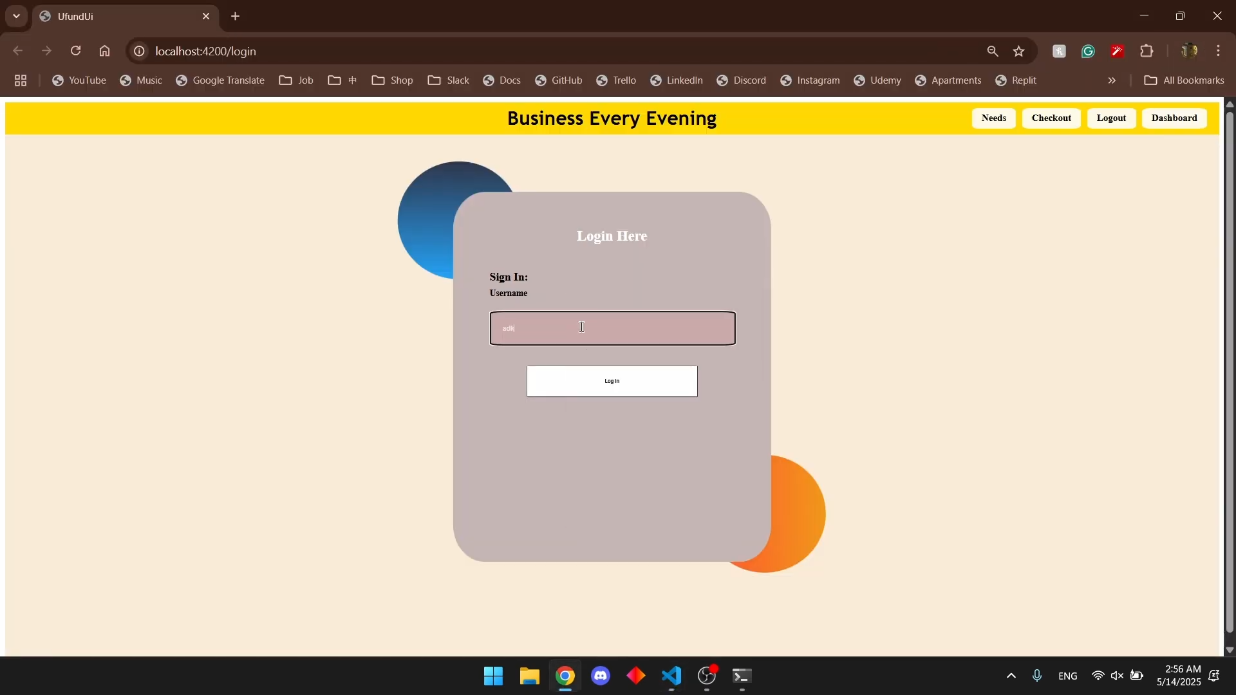The image size is (1236, 695).
Task: Reload the page with refresh icon
Action: coord(75,51)
